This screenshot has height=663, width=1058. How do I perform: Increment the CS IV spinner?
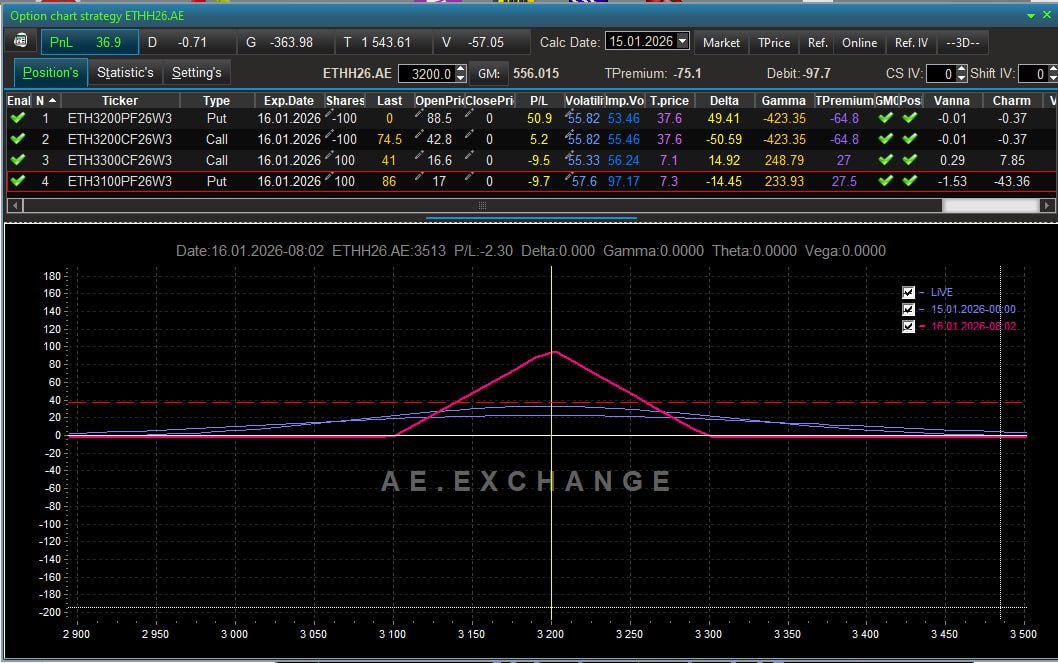point(962,69)
